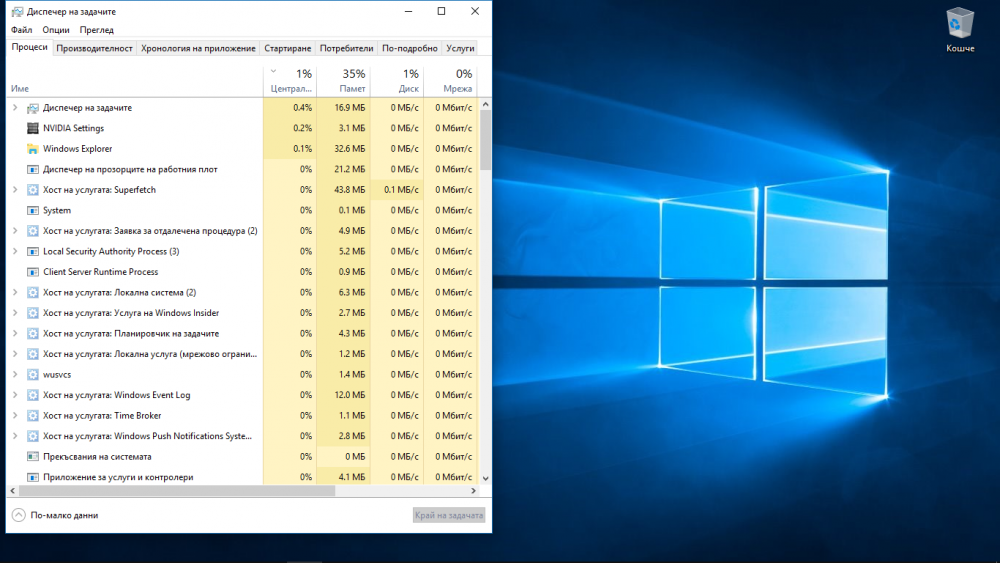Click the Приложение за услуги и контролери icon

(x=33, y=477)
